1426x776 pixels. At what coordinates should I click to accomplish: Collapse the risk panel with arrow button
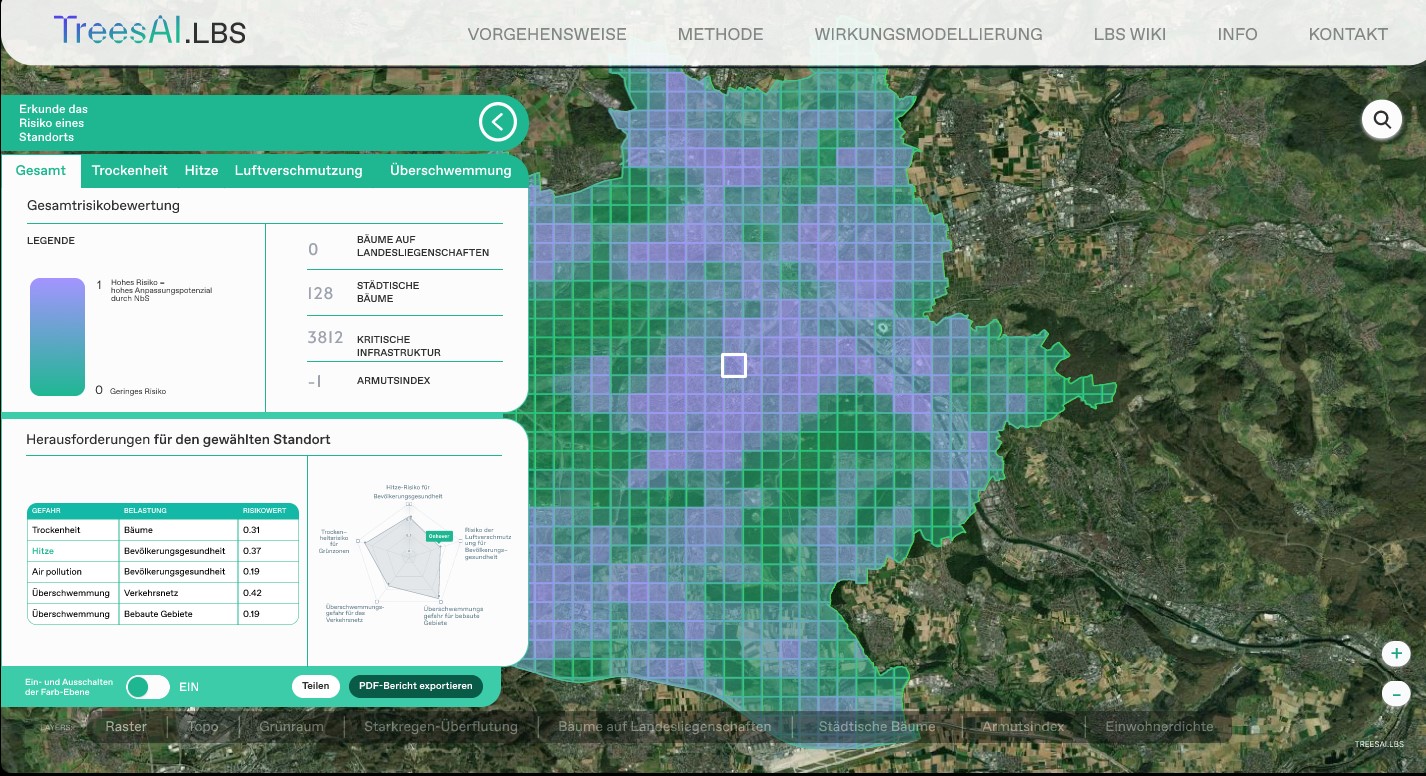coord(497,123)
